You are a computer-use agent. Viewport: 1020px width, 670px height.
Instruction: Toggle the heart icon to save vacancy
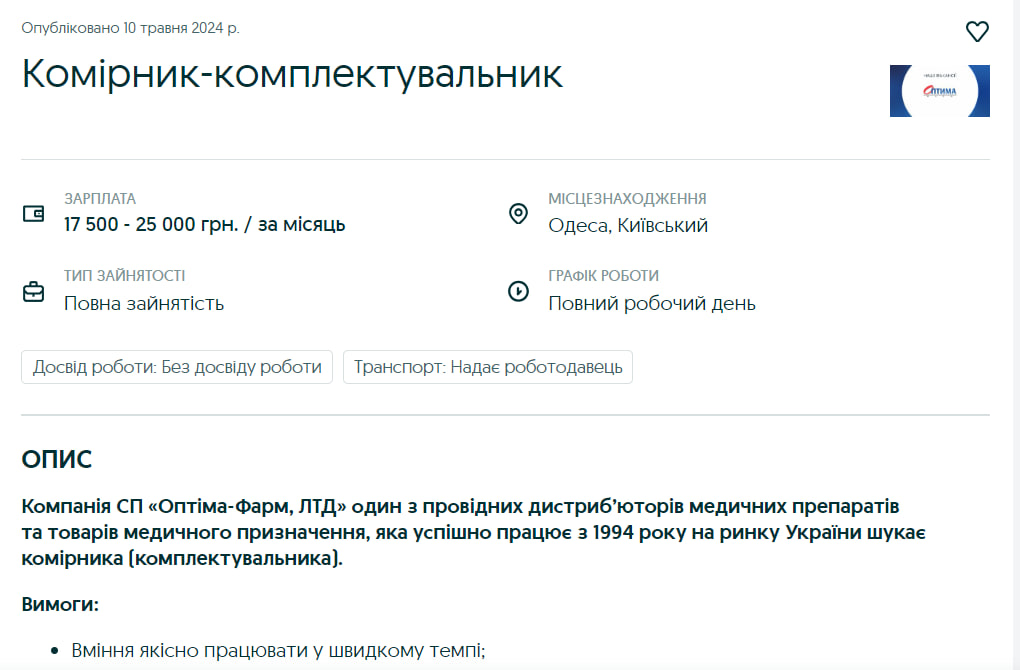coord(977,31)
